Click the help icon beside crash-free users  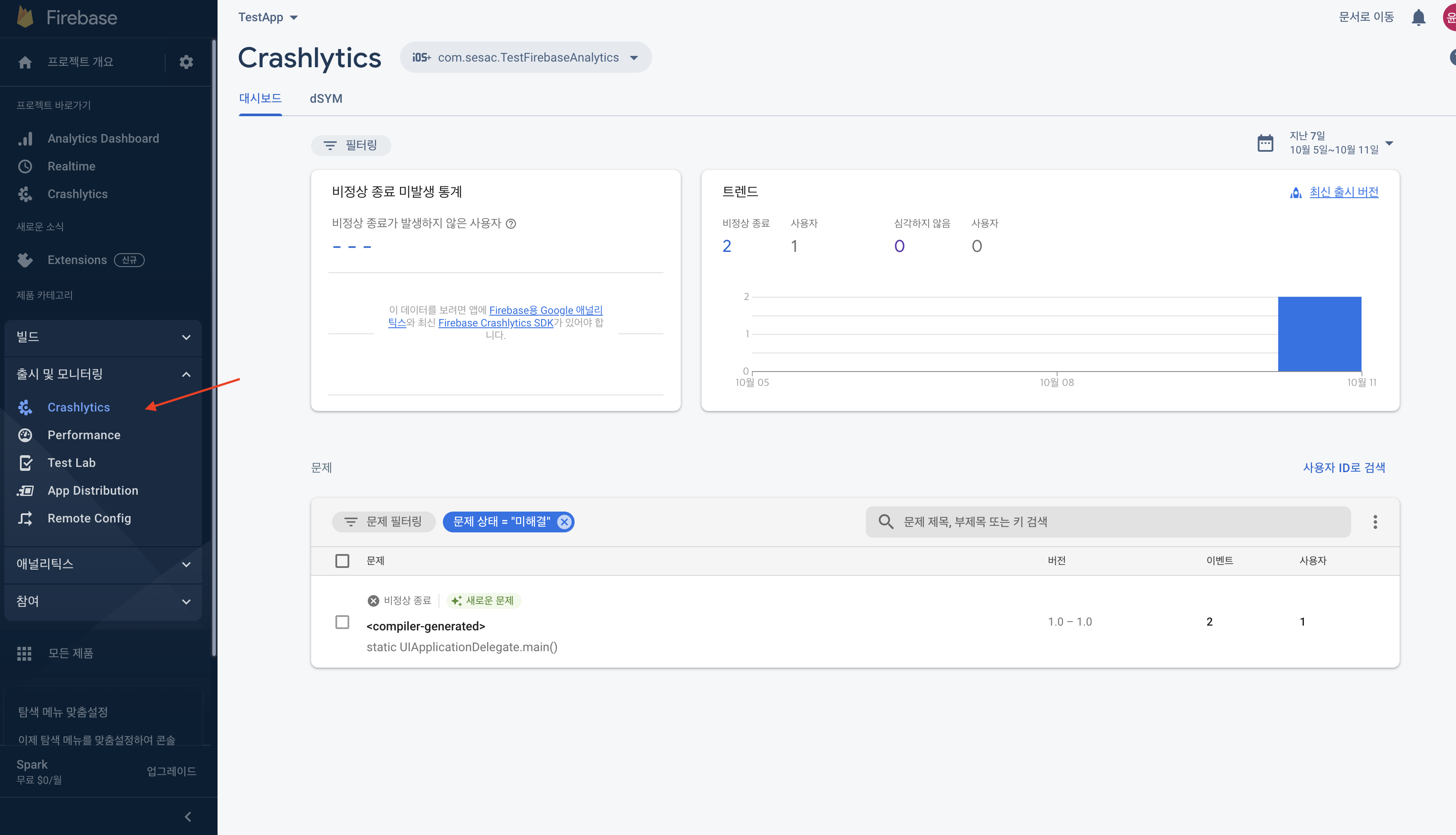click(511, 224)
